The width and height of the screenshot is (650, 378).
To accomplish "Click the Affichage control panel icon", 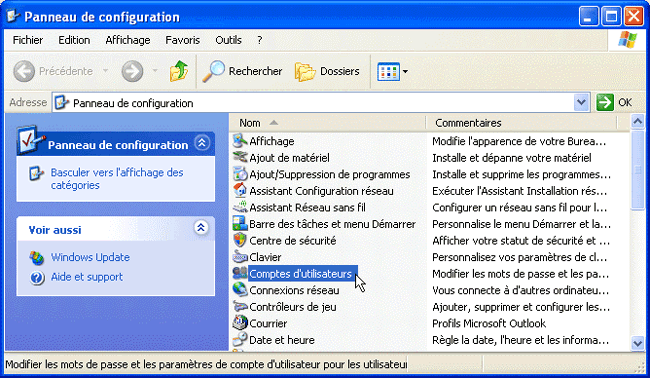I will tap(240, 141).
